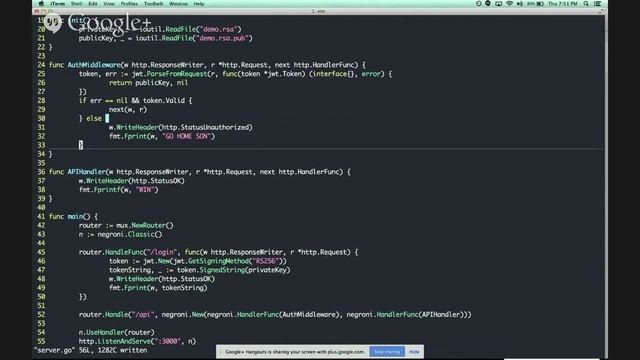Click the battery status indicator

[x=535, y=4]
